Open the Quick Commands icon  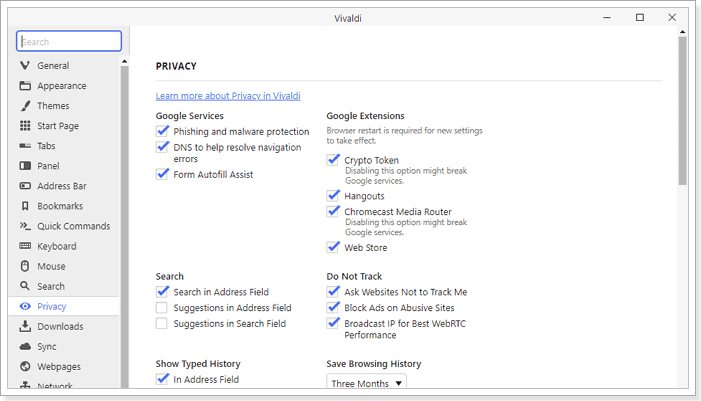click(25, 226)
